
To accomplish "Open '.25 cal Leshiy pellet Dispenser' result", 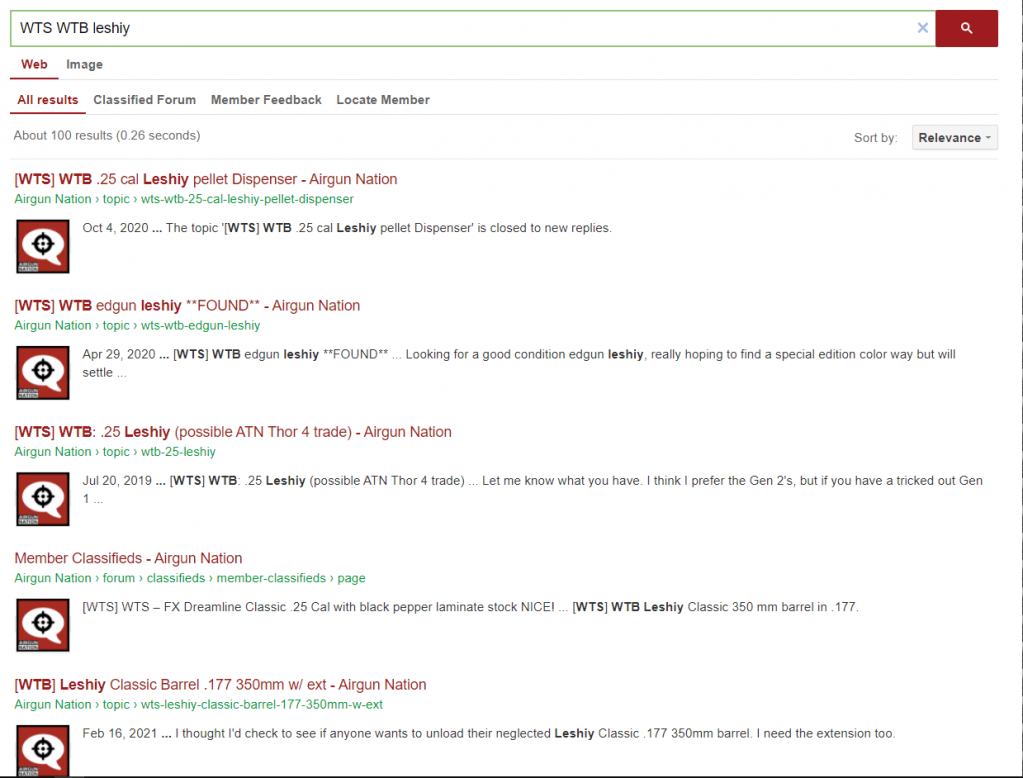I will (206, 179).
